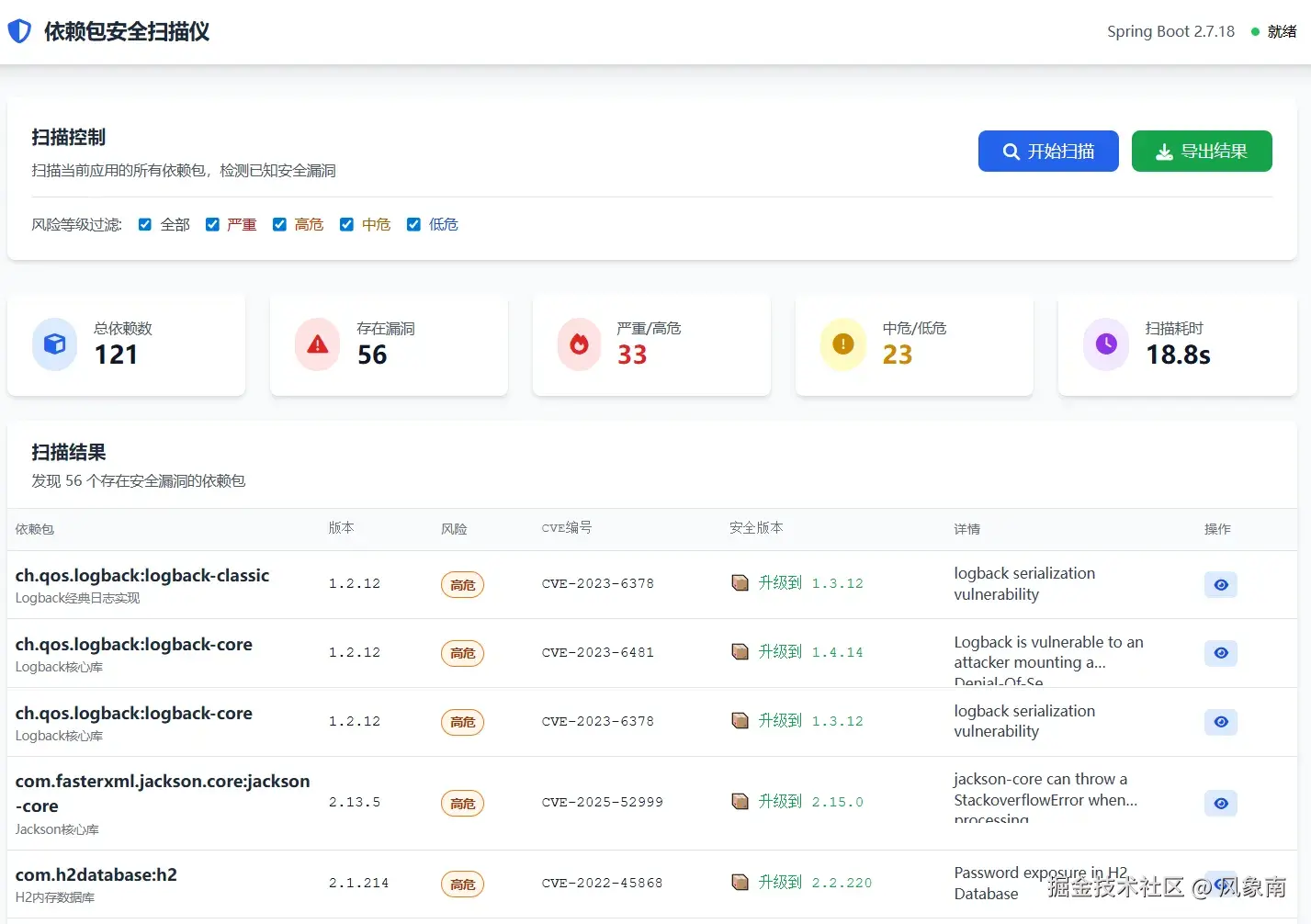The image size is (1311, 924).
Task: Click the blue shield logo icon
Action: pyautogui.click(x=19, y=31)
